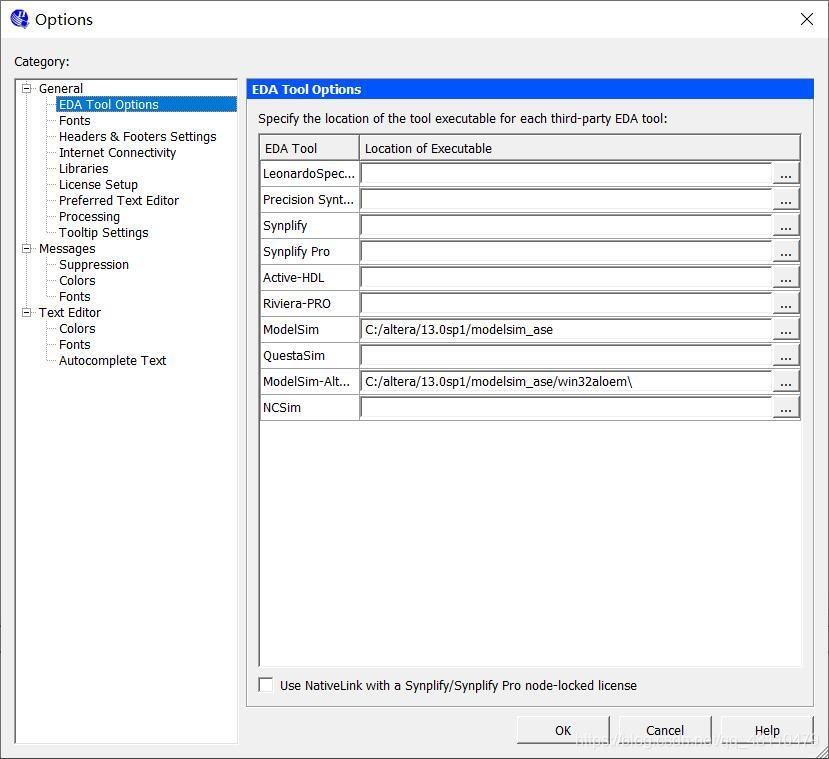Open Autocomplete Text category

[113, 360]
